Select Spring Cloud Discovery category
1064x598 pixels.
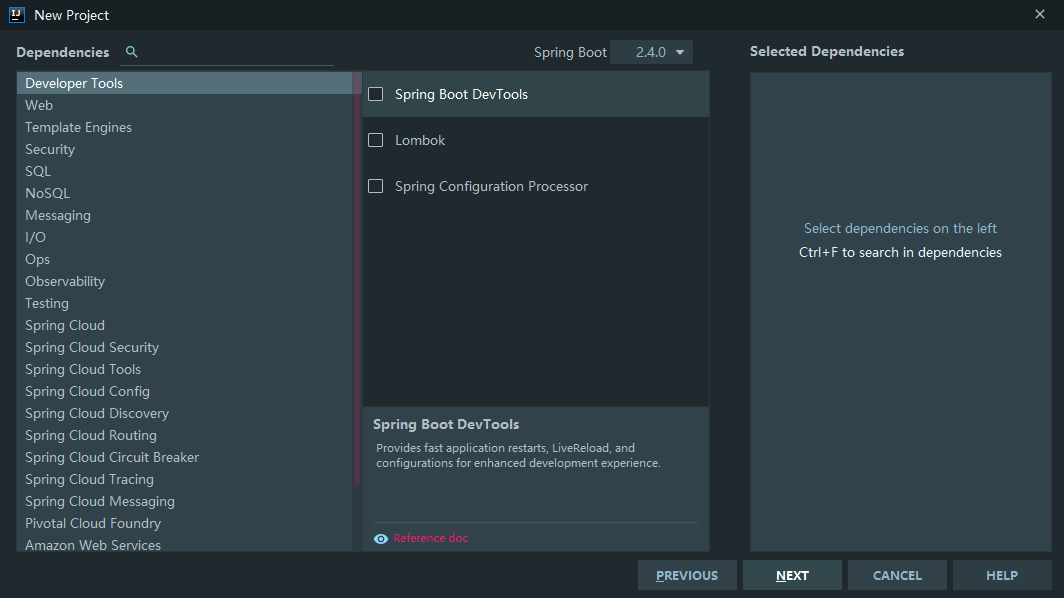tap(185, 413)
